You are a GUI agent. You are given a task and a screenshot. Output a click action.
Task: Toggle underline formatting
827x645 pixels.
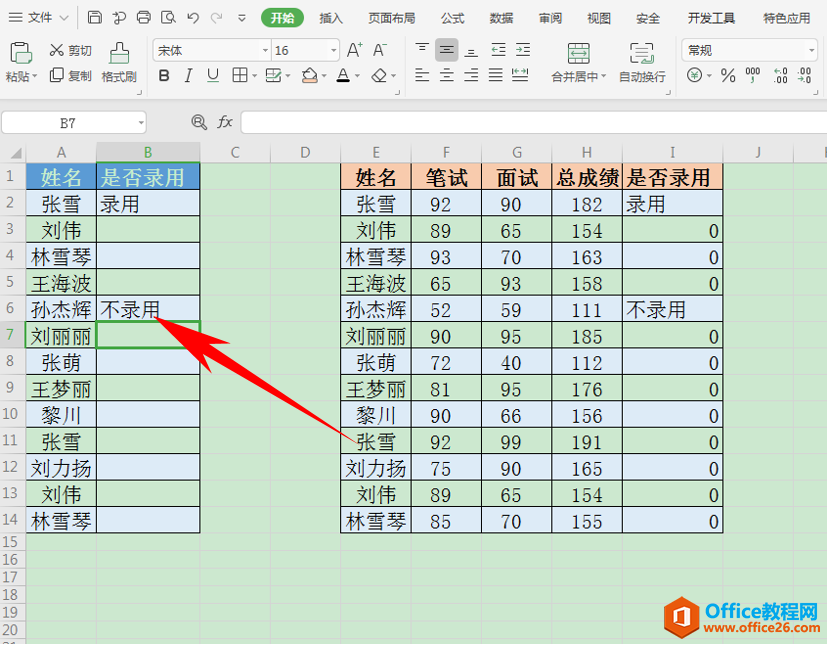click(213, 76)
